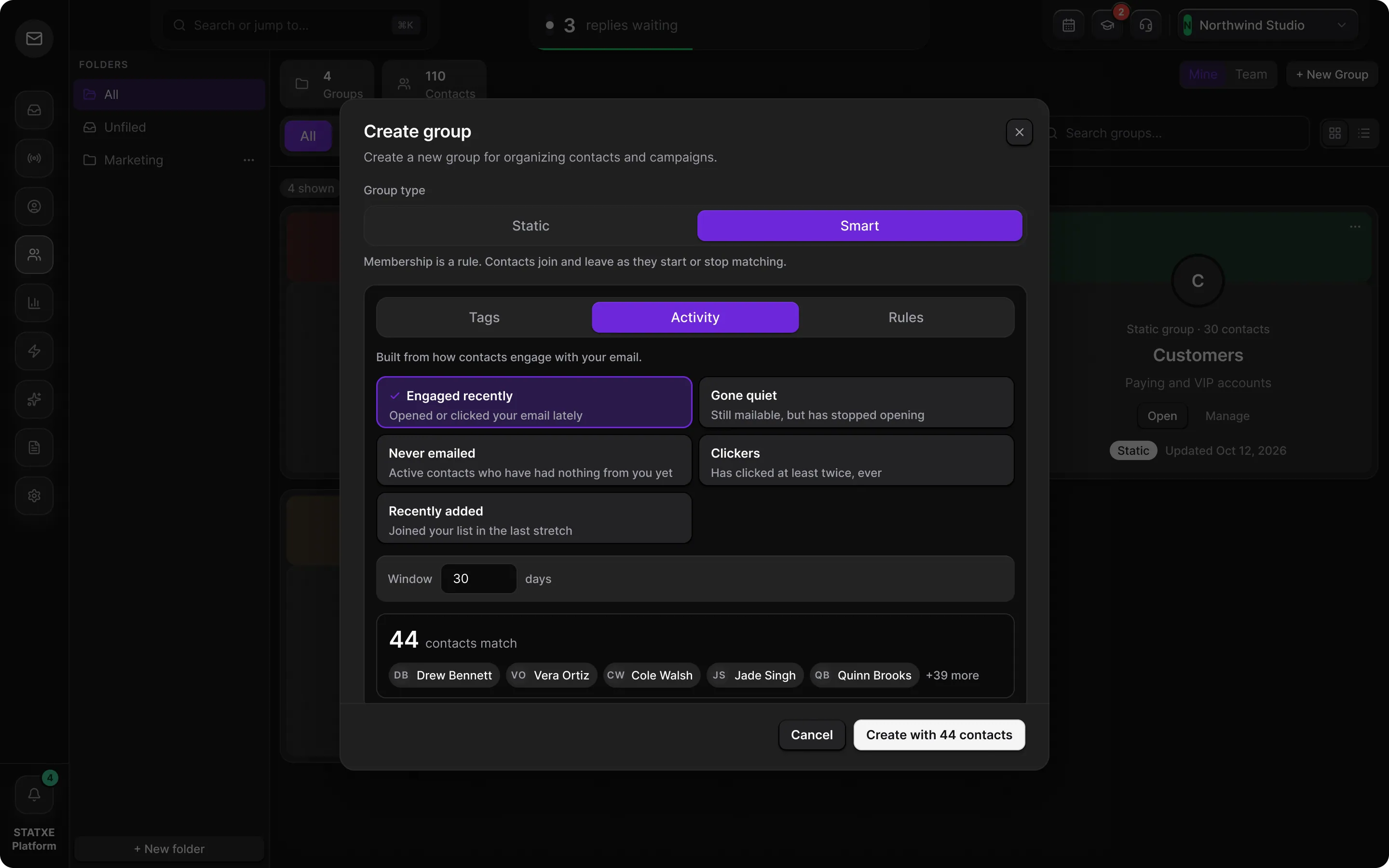Open the Northwind Studio workspace dropdown
The height and width of the screenshot is (868, 1389).
[1267, 25]
